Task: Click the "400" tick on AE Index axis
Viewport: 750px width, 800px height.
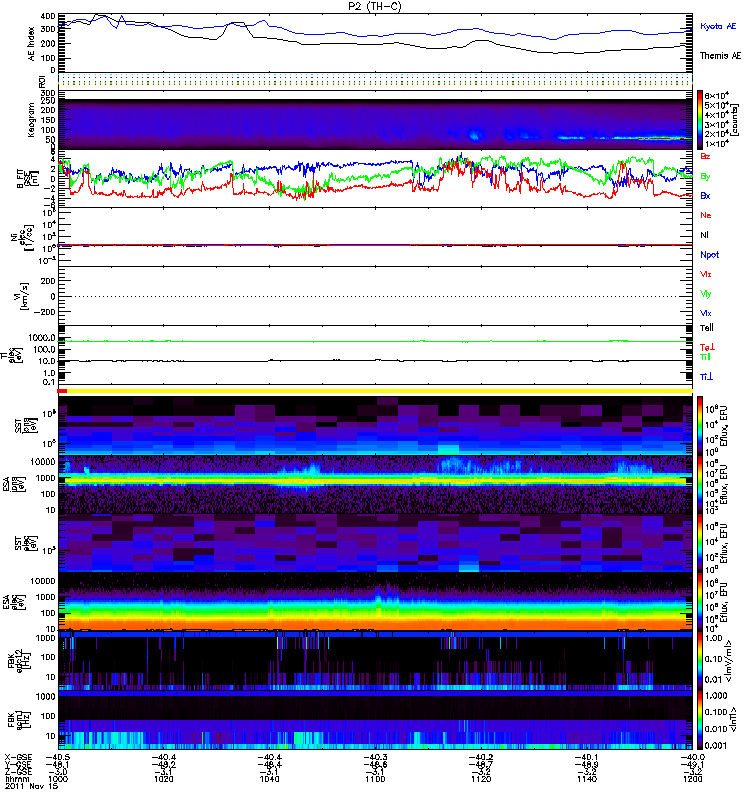Action: [x=48, y=16]
